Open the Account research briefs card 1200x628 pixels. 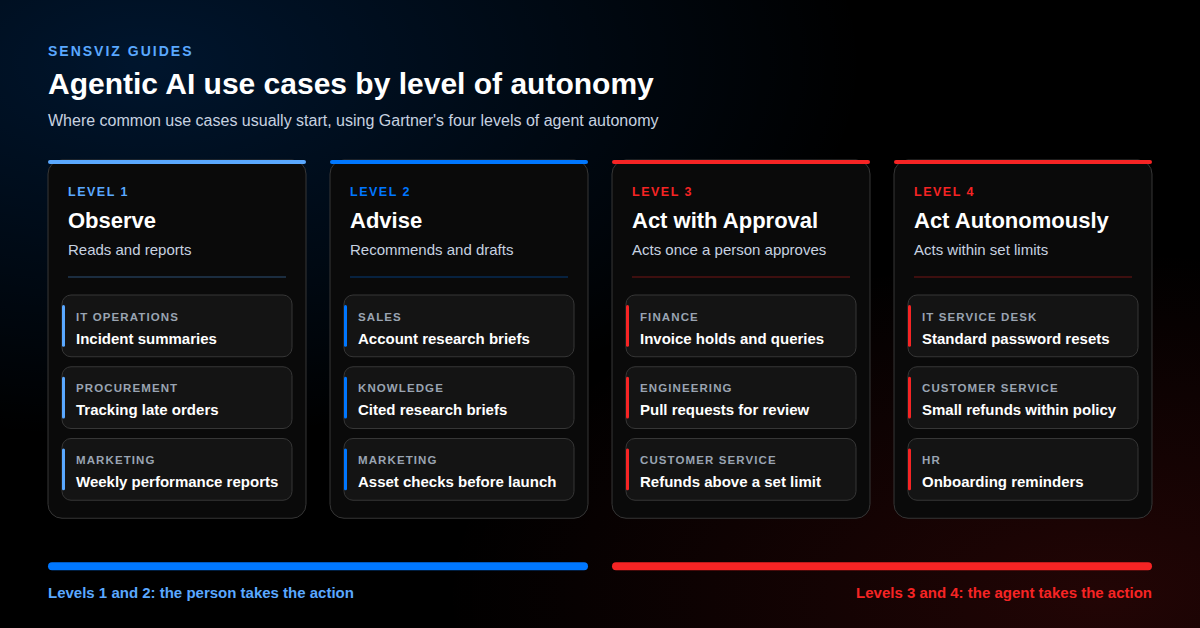(x=459, y=326)
